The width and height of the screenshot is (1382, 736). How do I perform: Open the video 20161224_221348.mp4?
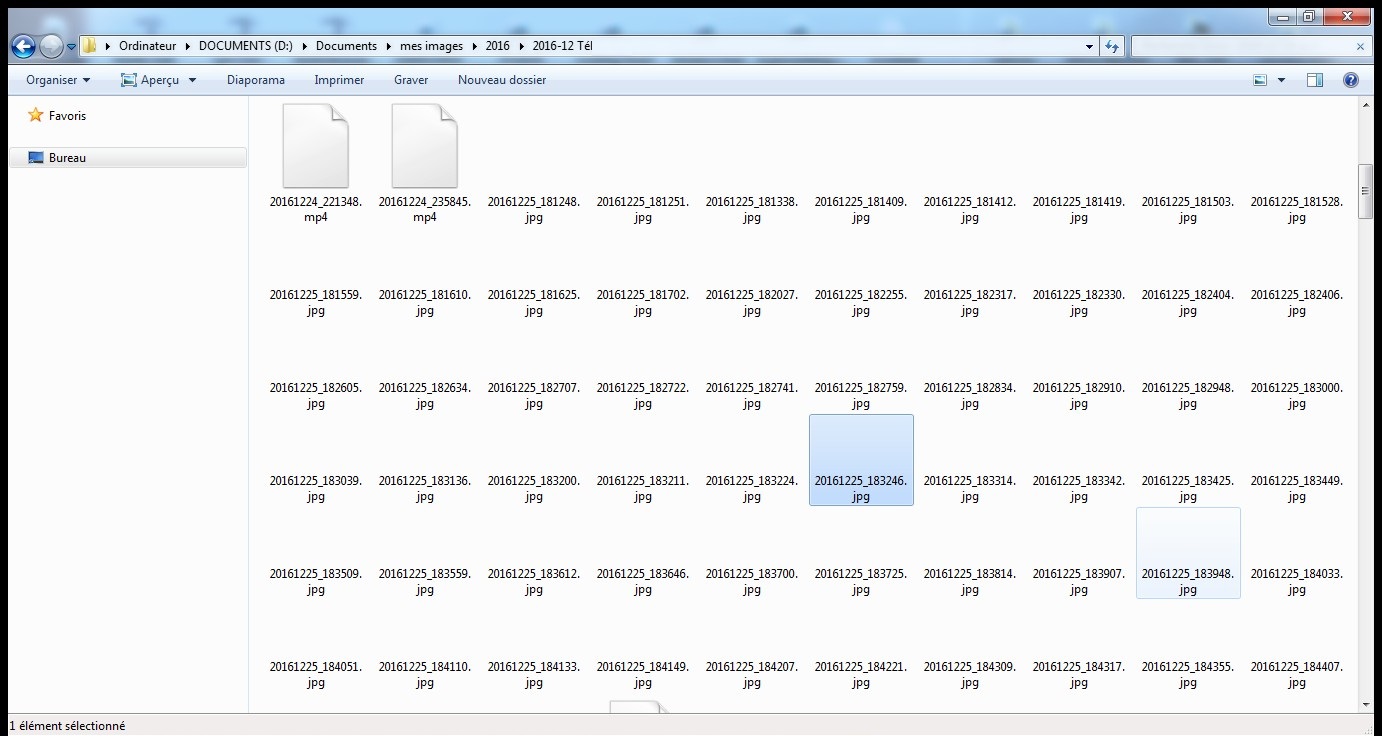[315, 145]
